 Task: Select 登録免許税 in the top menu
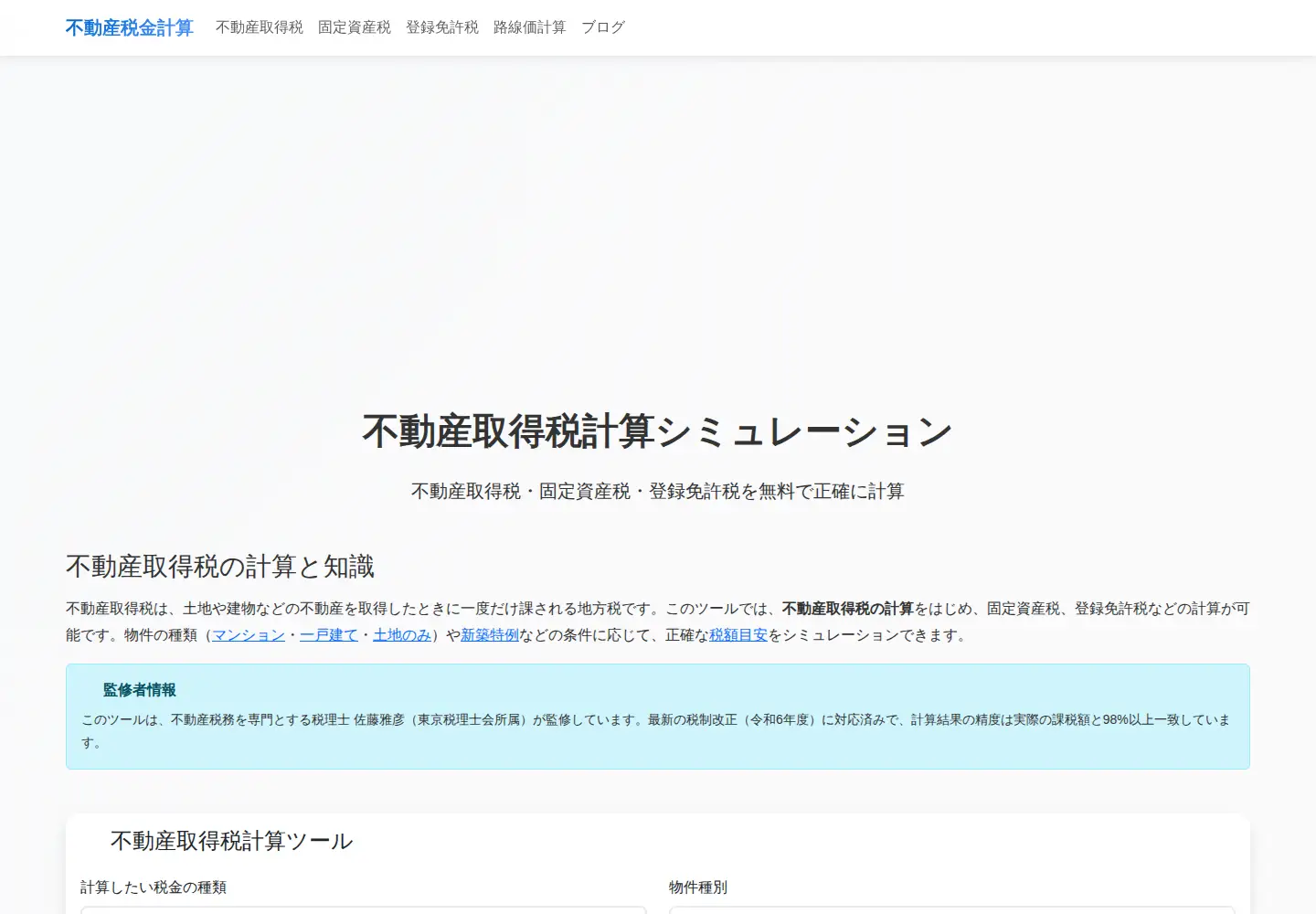coord(442,27)
